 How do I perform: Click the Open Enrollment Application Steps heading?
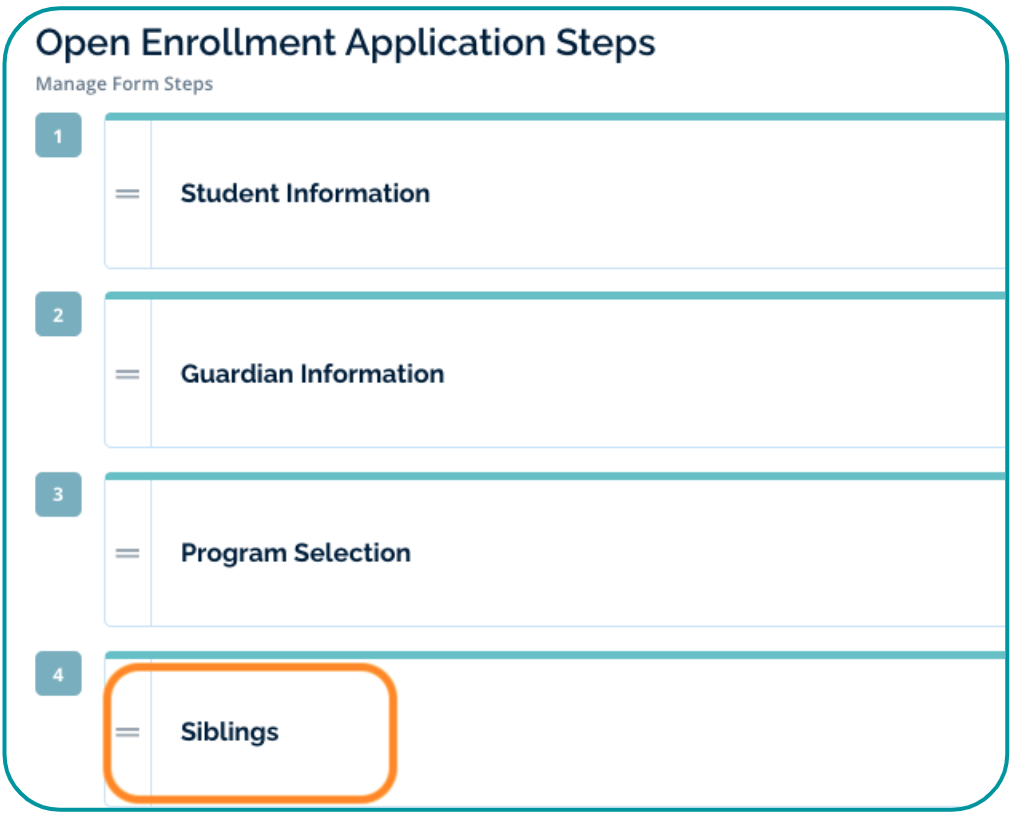coord(345,43)
